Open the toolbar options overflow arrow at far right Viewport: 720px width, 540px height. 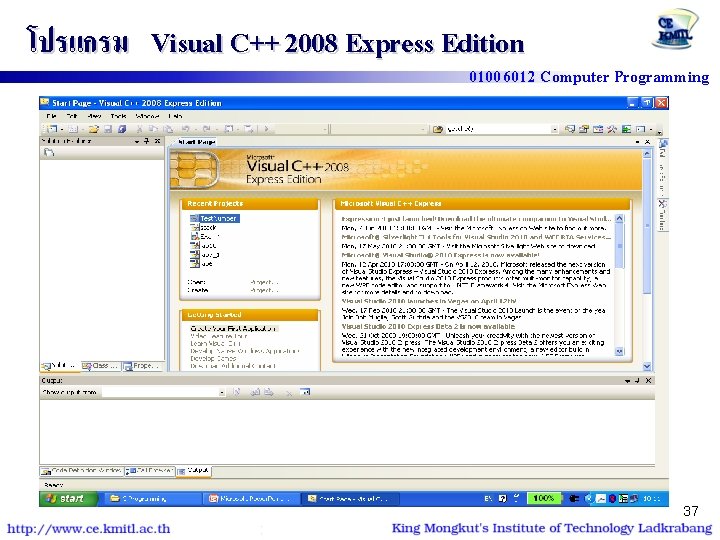coord(659,131)
